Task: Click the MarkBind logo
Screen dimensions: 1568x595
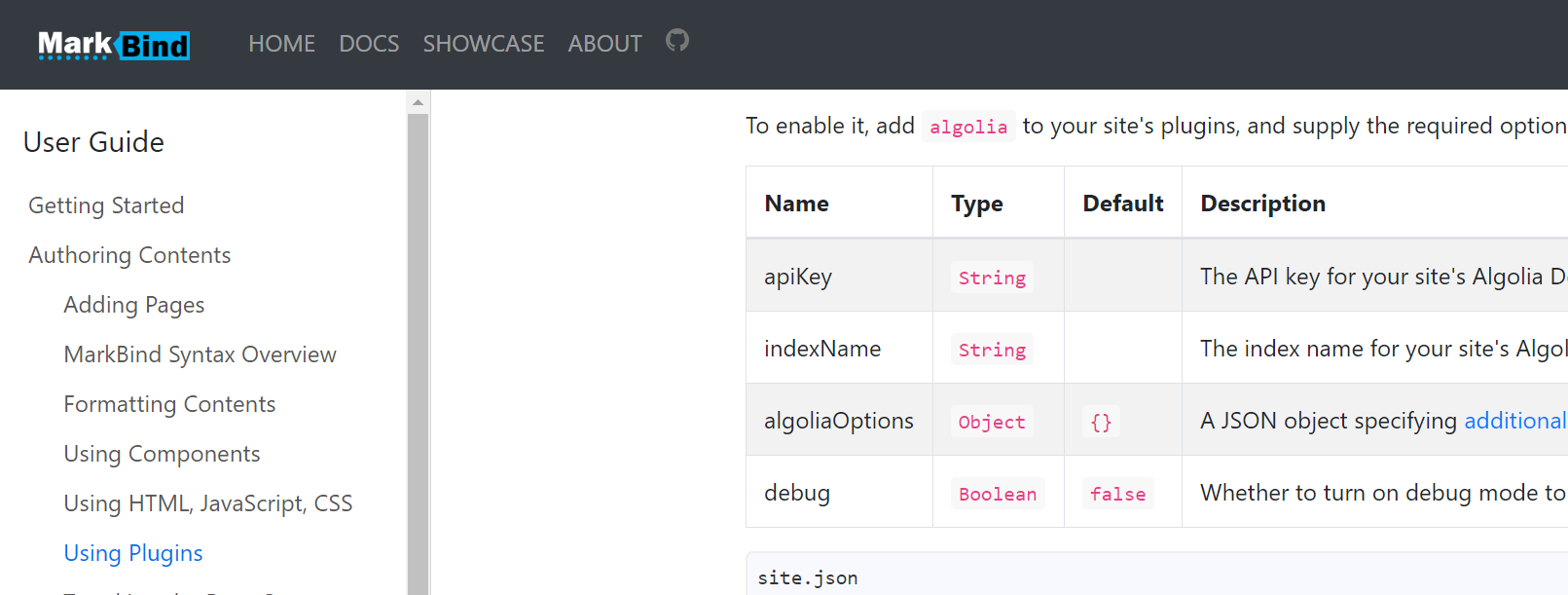Action: pyautogui.click(x=114, y=45)
